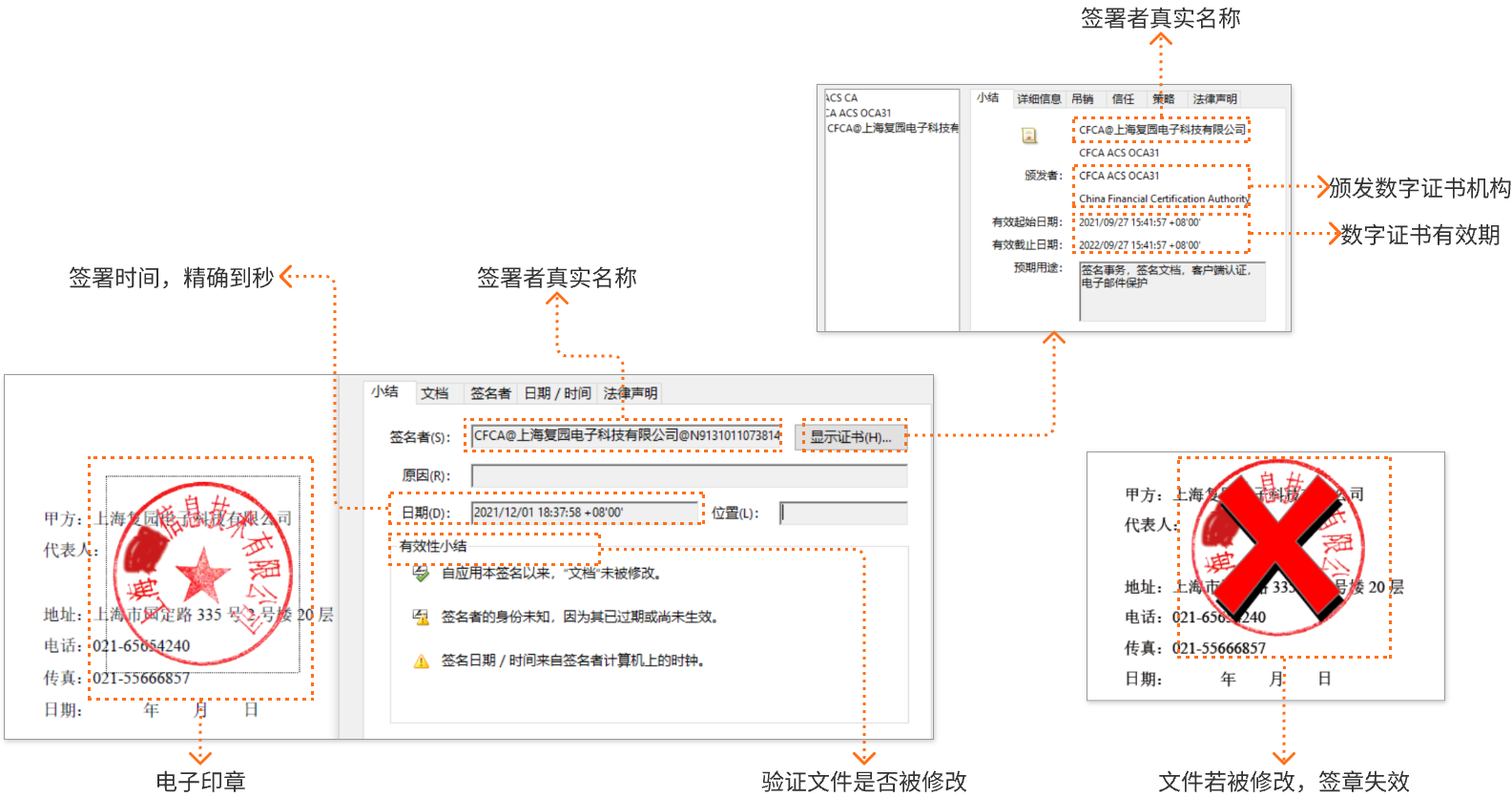Select CA ACS OCA31 in certificate tree
This screenshot has width=1512, height=797.
[x=859, y=113]
